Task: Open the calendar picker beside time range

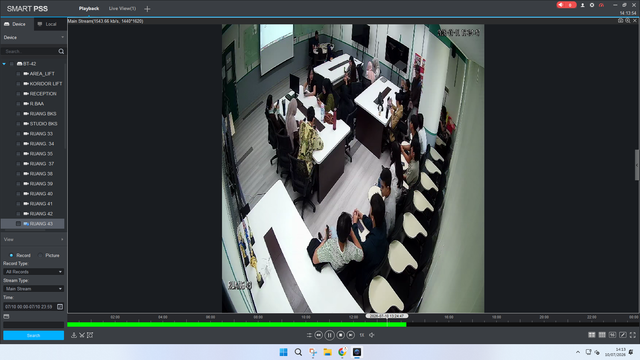Action: pos(60,307)
